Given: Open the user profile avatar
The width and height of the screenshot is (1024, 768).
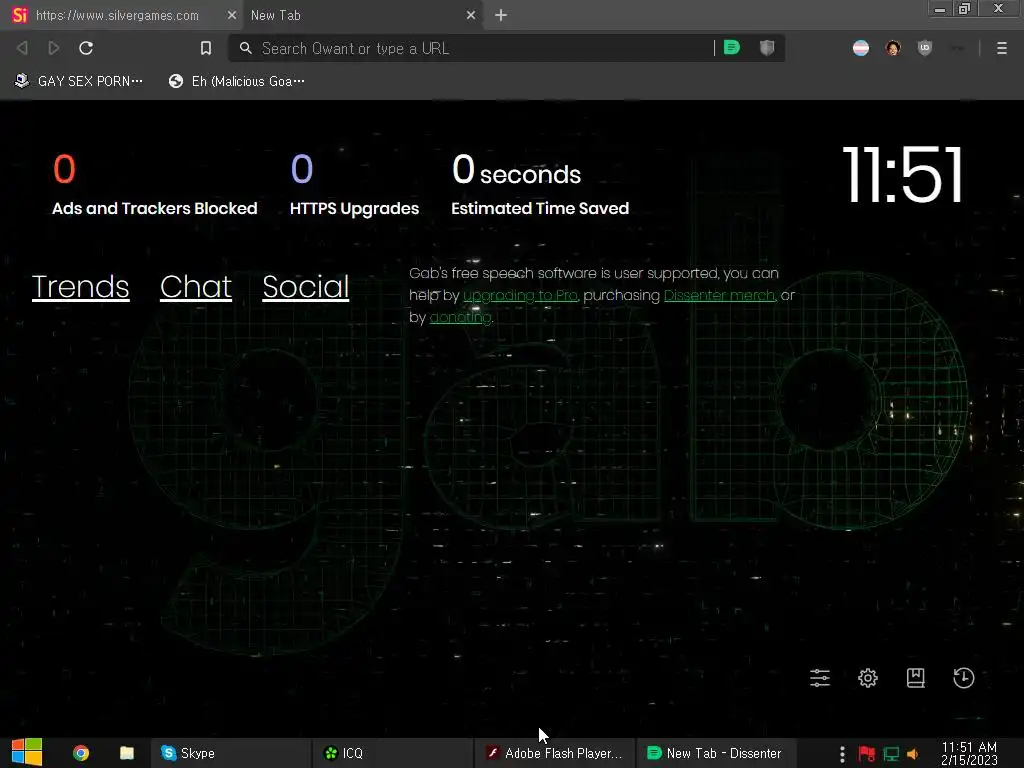Looking at the screenshot, I should (893, 48).
